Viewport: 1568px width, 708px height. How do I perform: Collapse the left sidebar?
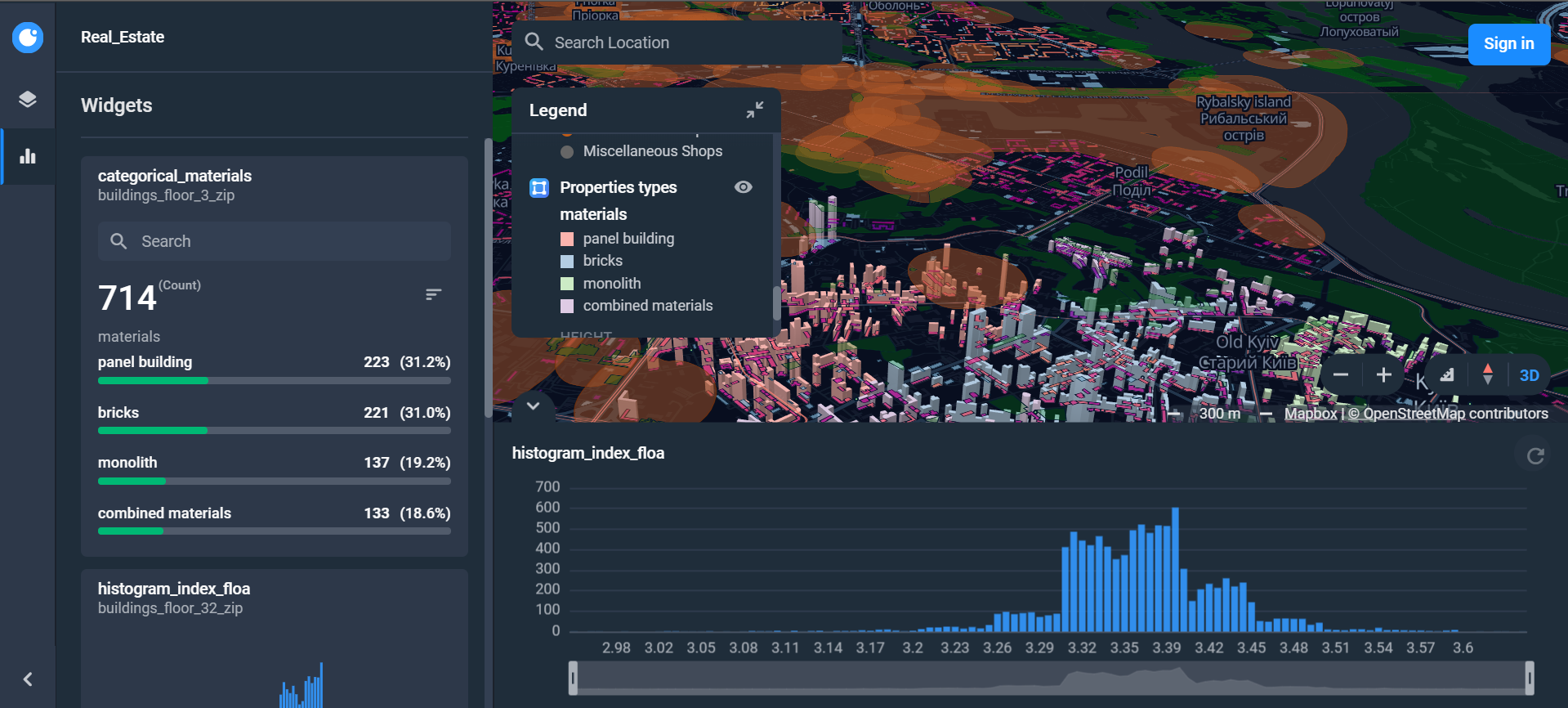click(x=28, y=679)
